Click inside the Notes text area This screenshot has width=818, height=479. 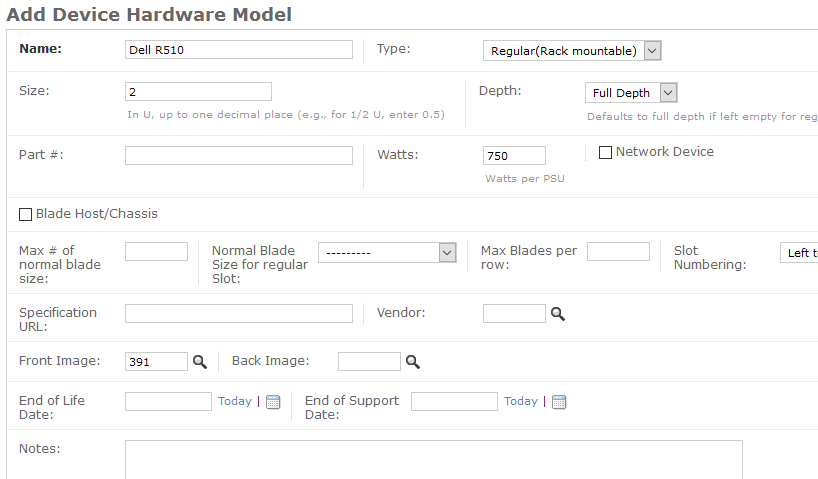click(x=434, y=460)
